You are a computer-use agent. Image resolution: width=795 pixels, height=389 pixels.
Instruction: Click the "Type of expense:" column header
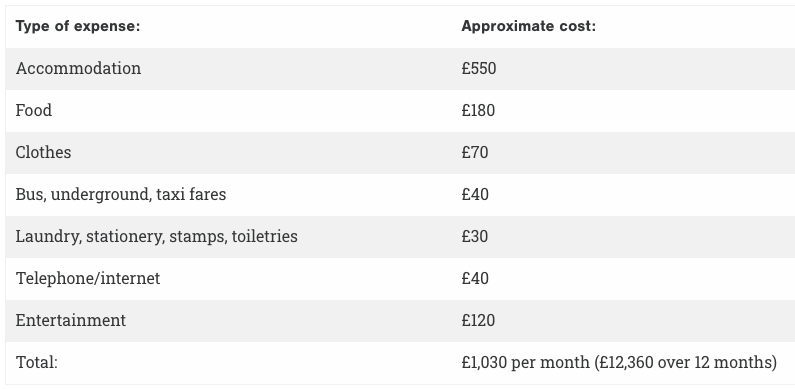(78, 26)
